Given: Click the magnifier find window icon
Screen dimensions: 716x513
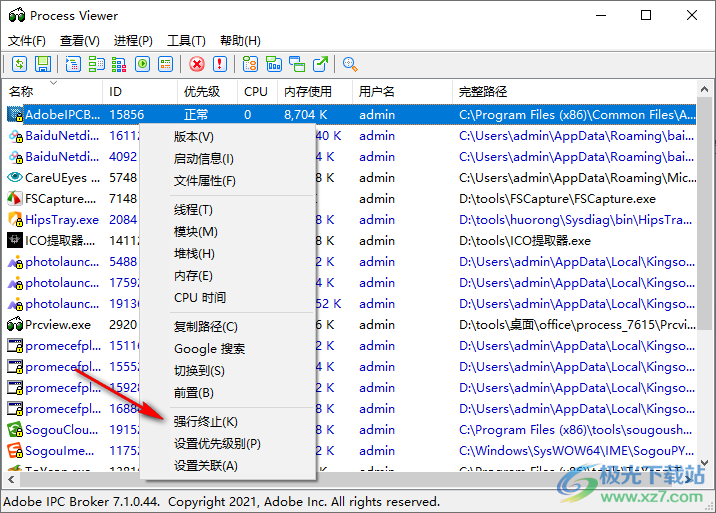Looking at the screenshot, I should click(x=350, y=64).
